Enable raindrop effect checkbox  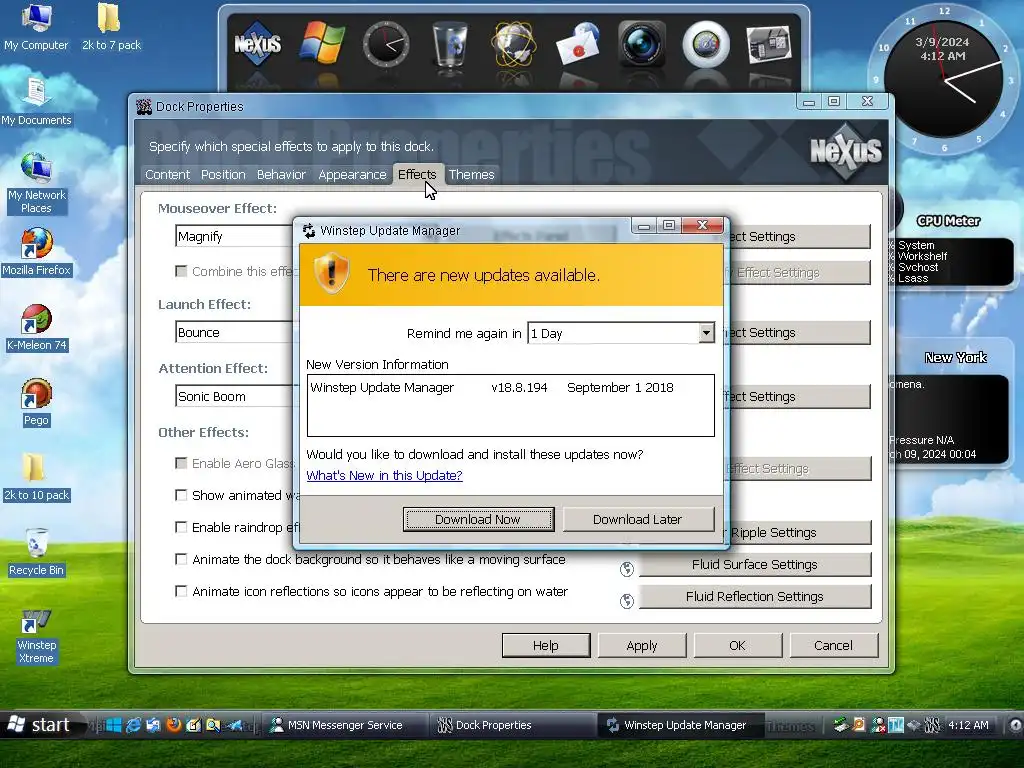[182, 527]
